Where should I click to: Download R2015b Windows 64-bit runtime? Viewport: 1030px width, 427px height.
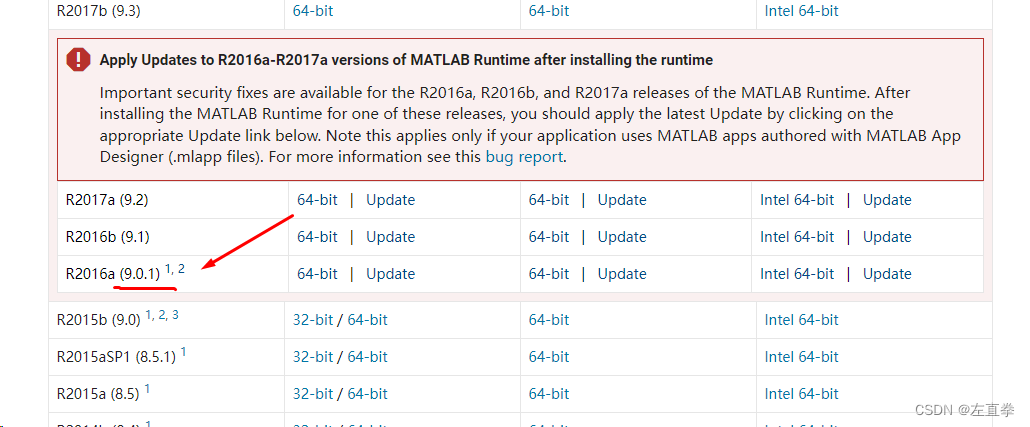(x=367, y=320)
